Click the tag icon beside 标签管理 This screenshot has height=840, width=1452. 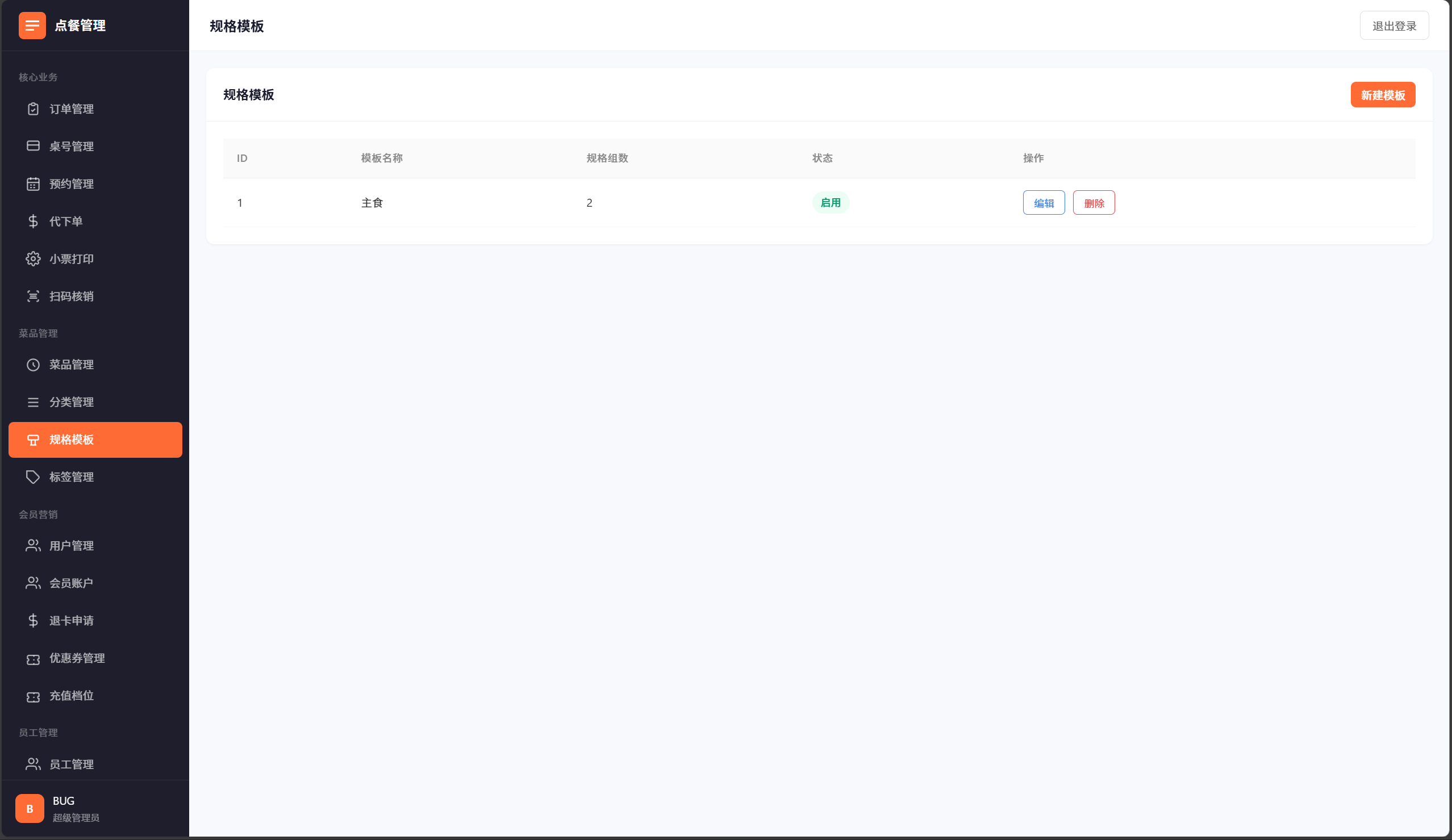pyautogui.click(x=33, y=477)
